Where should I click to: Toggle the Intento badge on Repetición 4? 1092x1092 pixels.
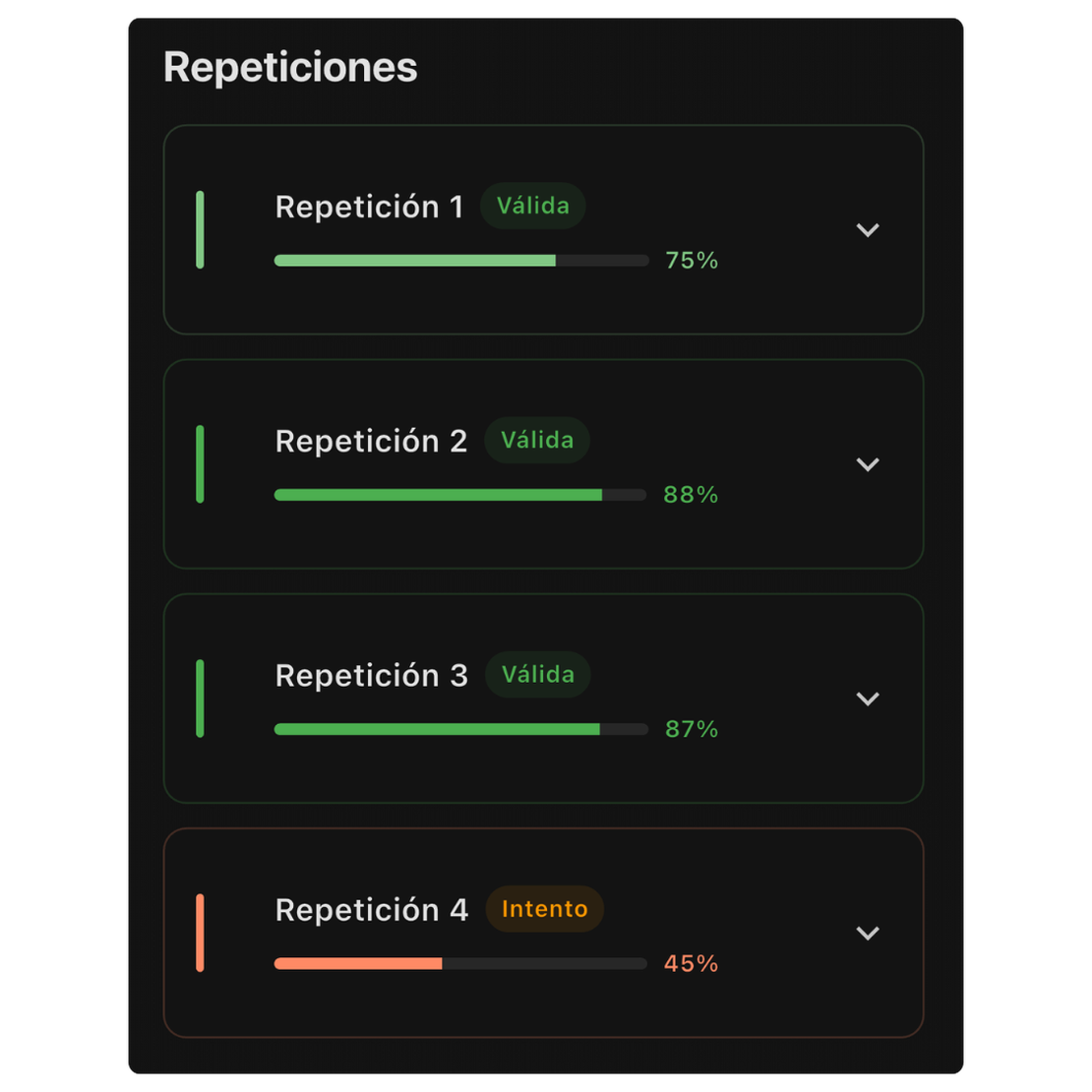544,909
